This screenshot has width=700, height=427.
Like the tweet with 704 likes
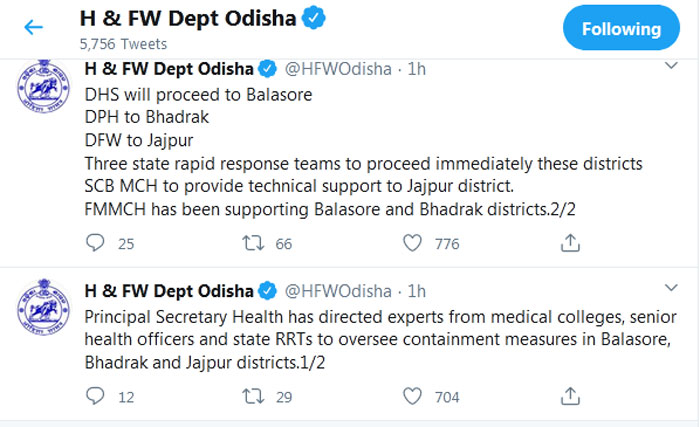tap(412, 396)
